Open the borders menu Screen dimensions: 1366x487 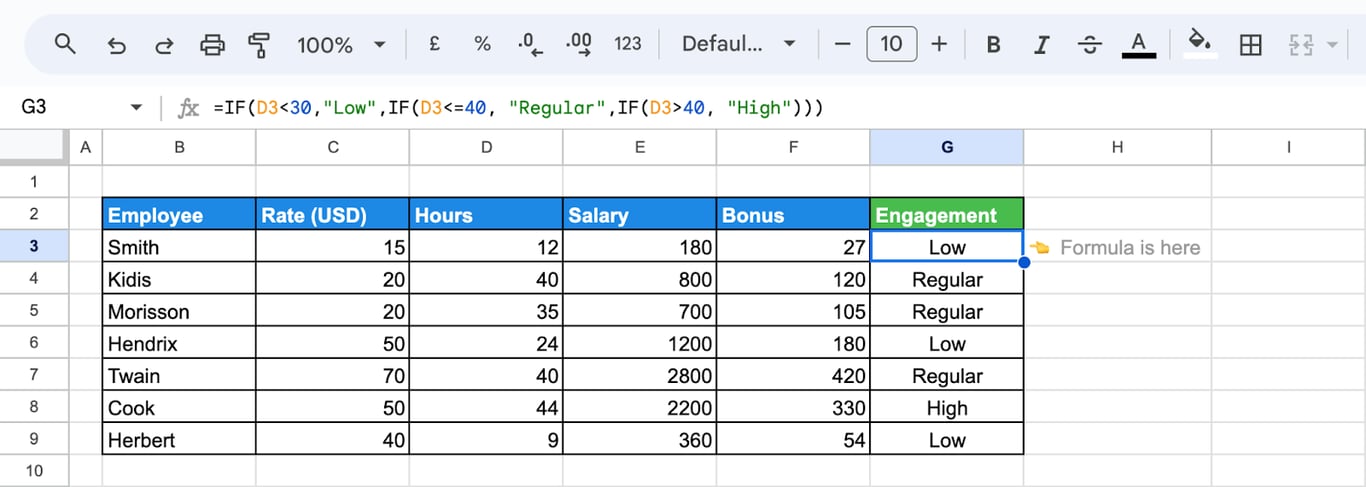click(1250, 45)
